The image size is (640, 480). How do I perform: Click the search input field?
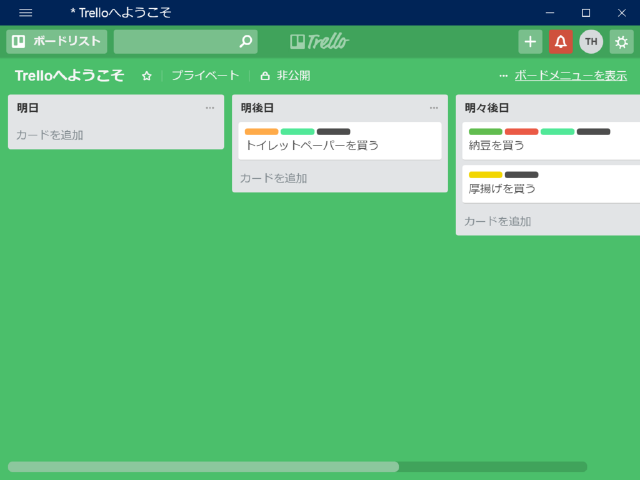(185, 41)
